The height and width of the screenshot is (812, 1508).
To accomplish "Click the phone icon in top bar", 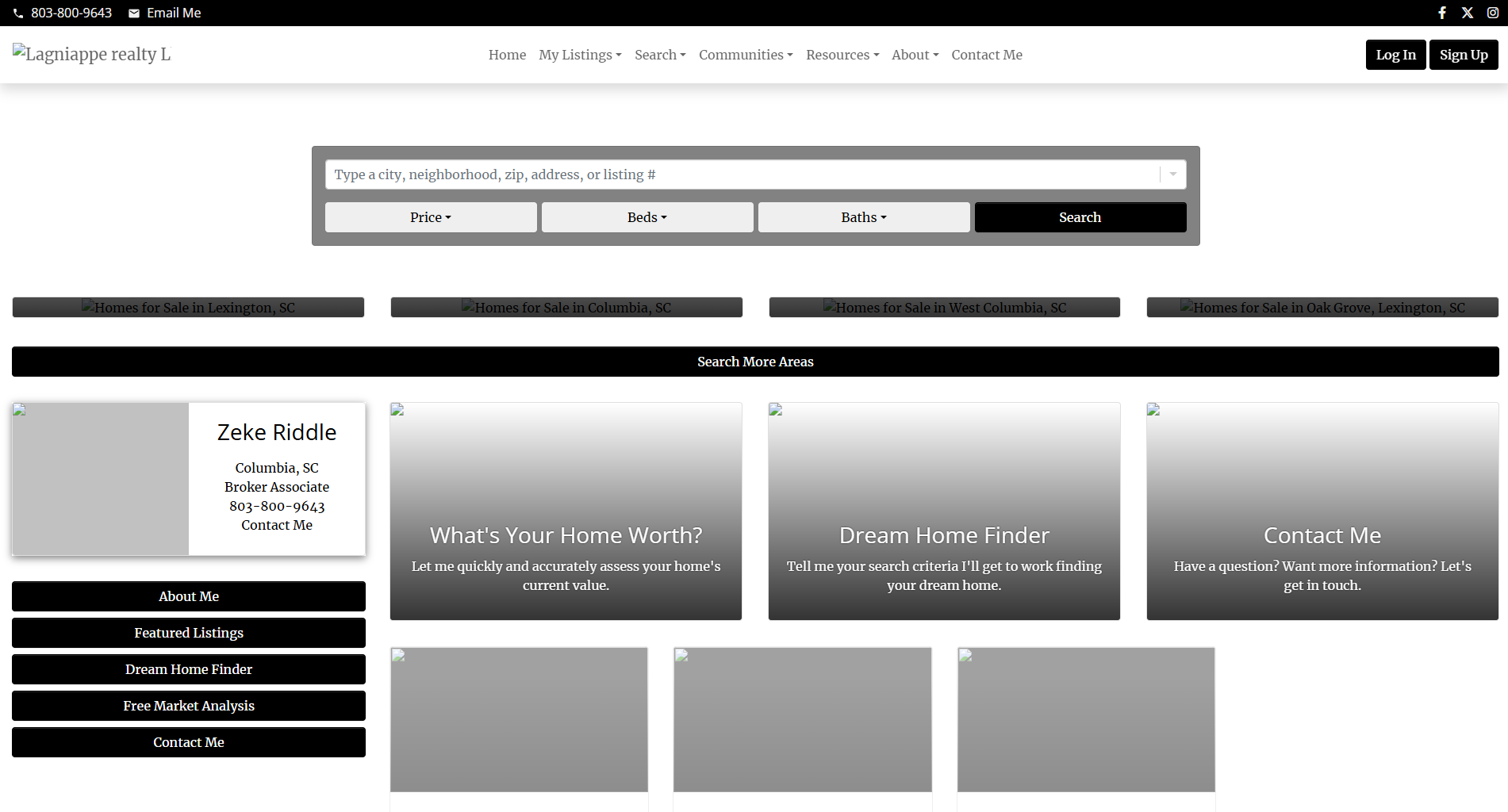I will pos(18,13).
